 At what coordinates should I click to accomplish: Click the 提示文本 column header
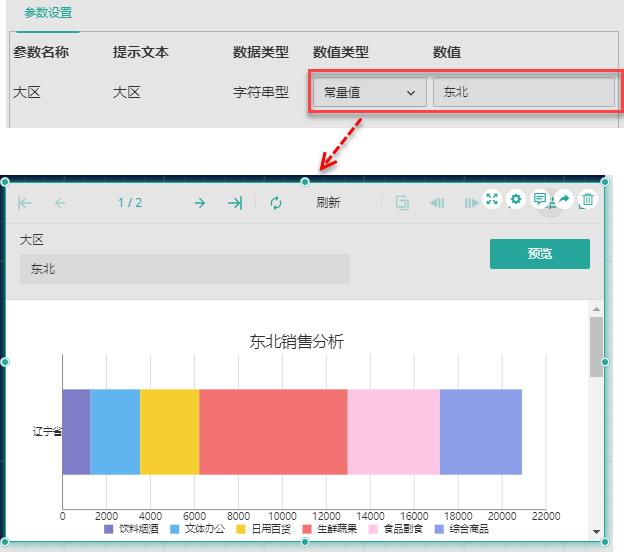[141, 52]
